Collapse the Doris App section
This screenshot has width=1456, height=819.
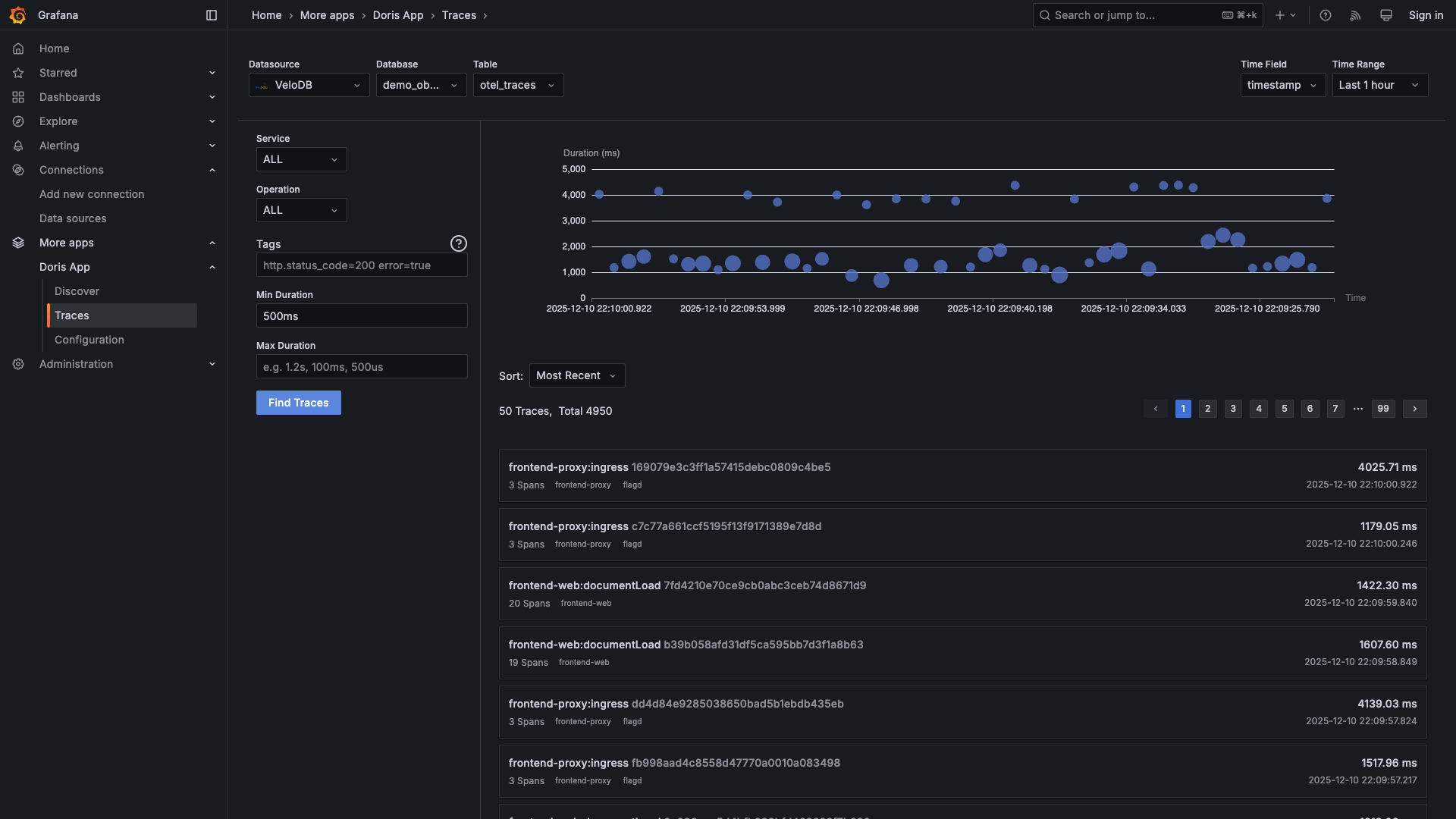click(212, 267)
